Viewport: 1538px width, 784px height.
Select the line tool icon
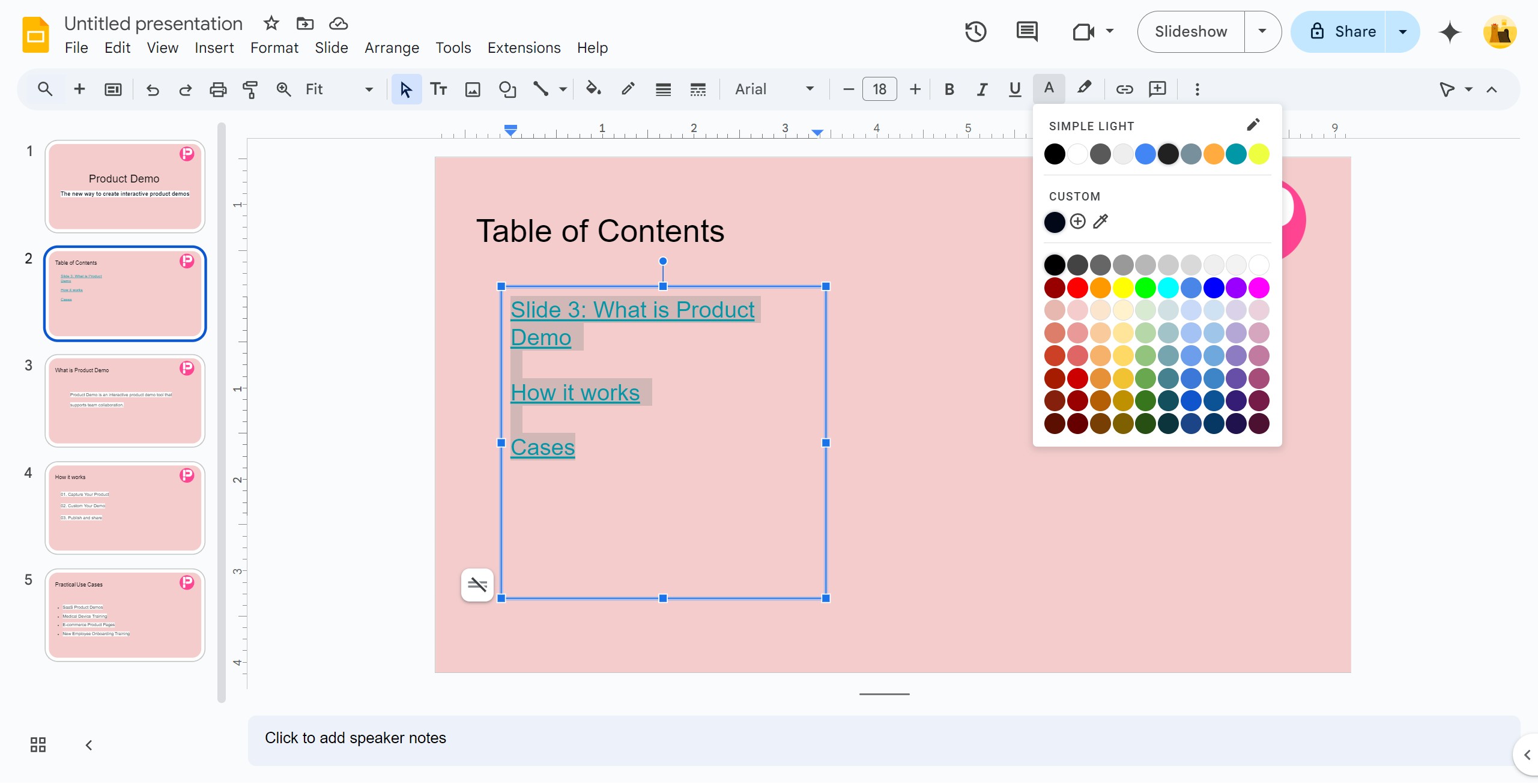(x=540, y=89)
